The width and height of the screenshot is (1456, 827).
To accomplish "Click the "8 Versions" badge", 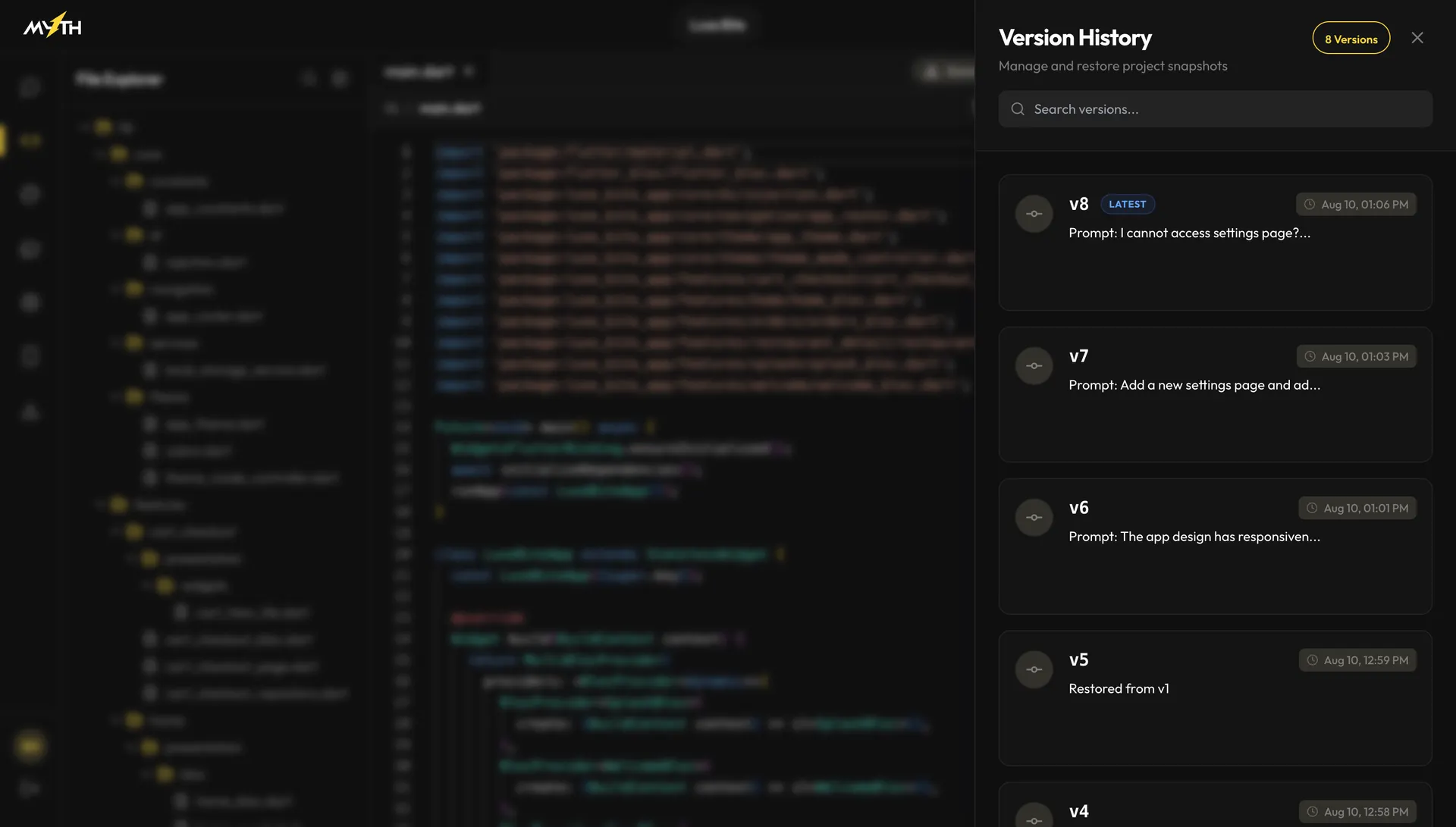I will coord(1351,39).
